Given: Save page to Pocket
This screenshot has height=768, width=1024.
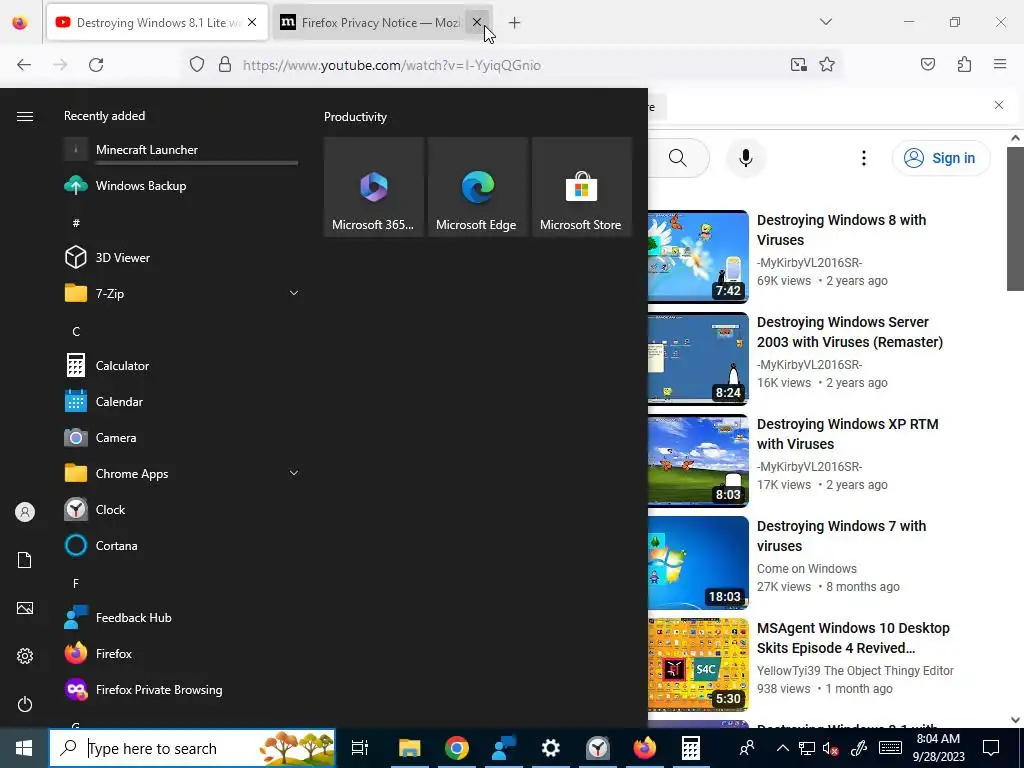Looking at the screenshot, I should pos(928,64).
